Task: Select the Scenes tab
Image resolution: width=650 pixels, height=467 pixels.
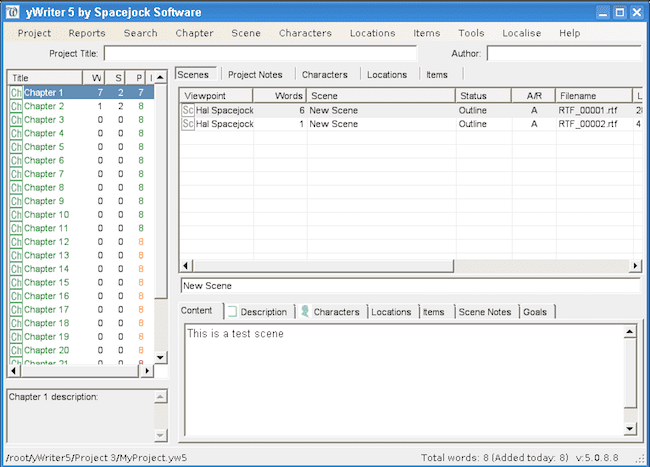Action: pos(195,75)
